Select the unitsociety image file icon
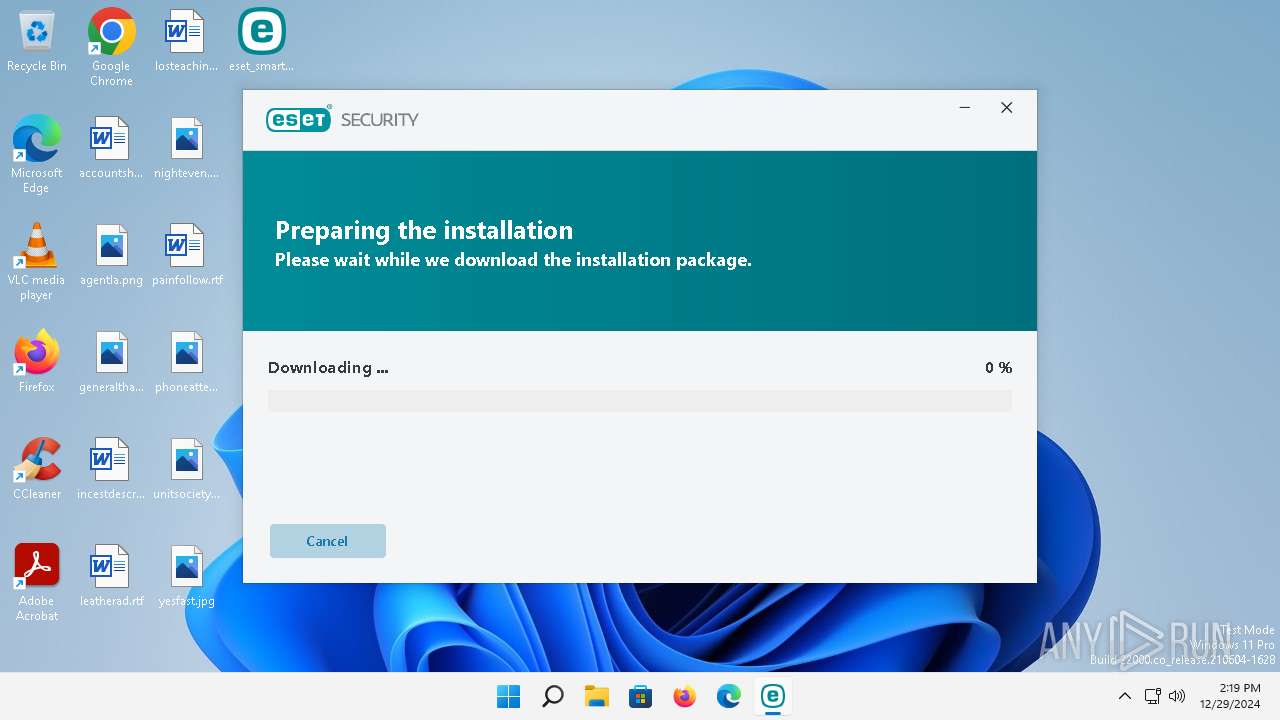The height and width of the screenshot is (720, 1280). pos(186,469)
